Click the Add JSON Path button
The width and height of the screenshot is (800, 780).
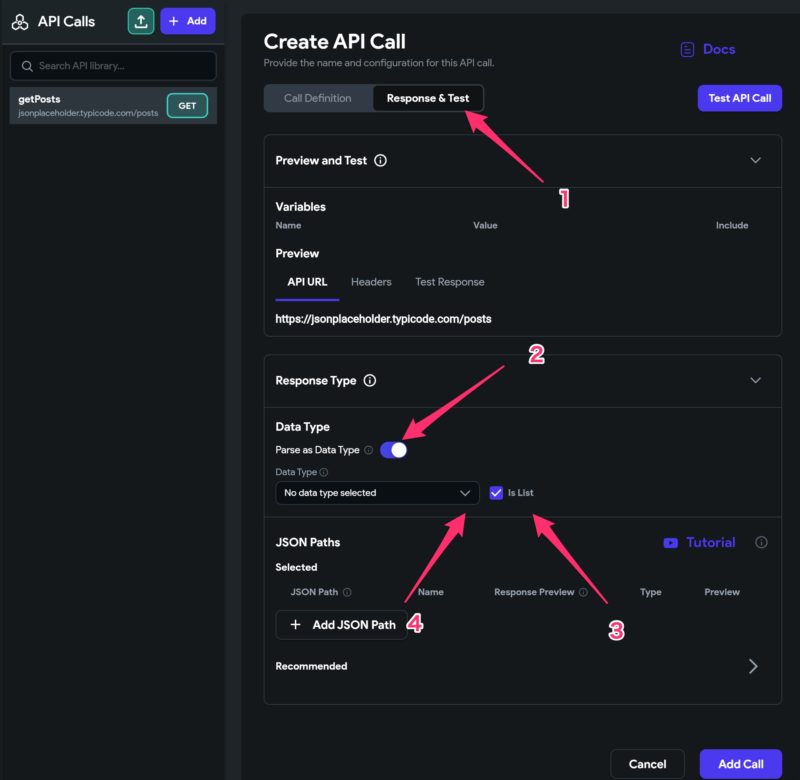click(x=342, y=624)
